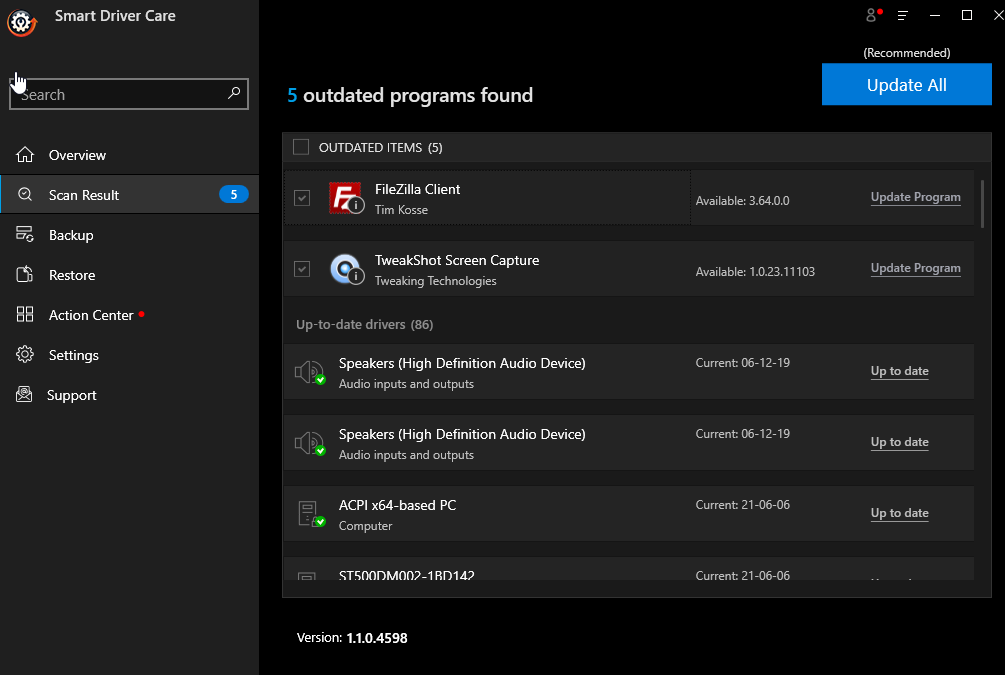Image resolution: width=1005 pixels, height=675 pixels.
Task: Click the Support envelope icon
Action: click(24, 394)
